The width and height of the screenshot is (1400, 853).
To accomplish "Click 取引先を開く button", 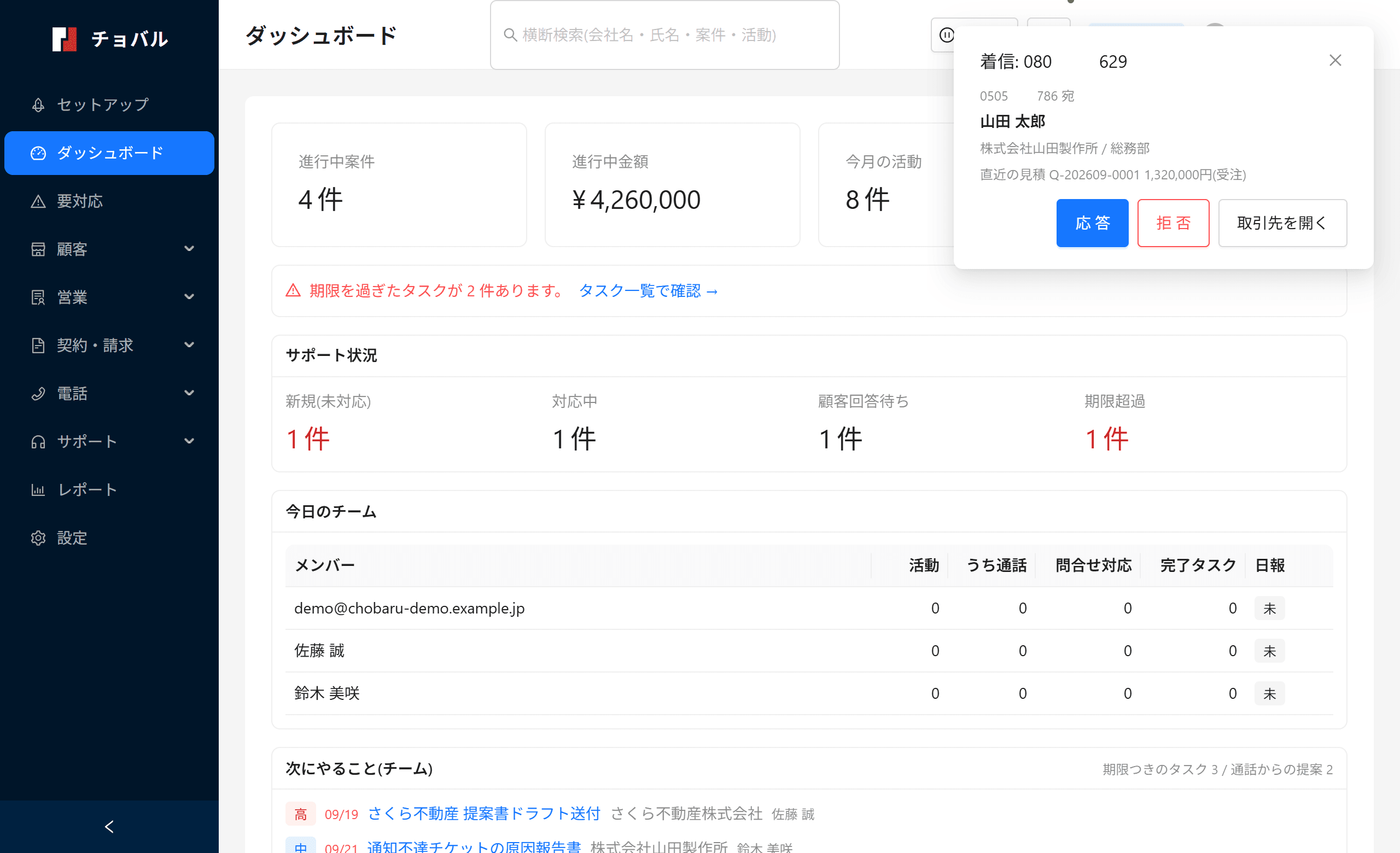I will [1282, 223].
